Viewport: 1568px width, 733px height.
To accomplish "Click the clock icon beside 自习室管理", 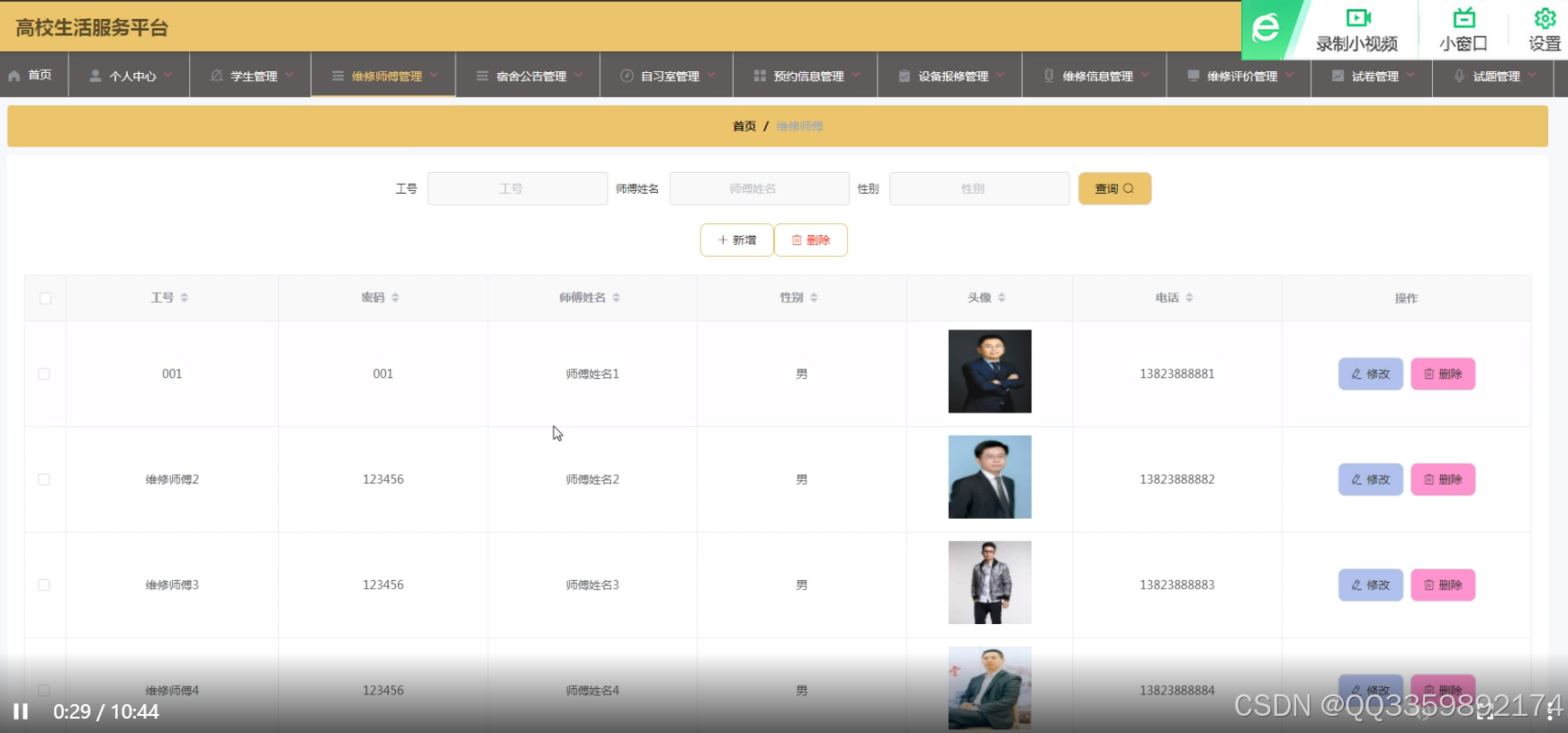I will pyautogui.click(x=627, y=76).
